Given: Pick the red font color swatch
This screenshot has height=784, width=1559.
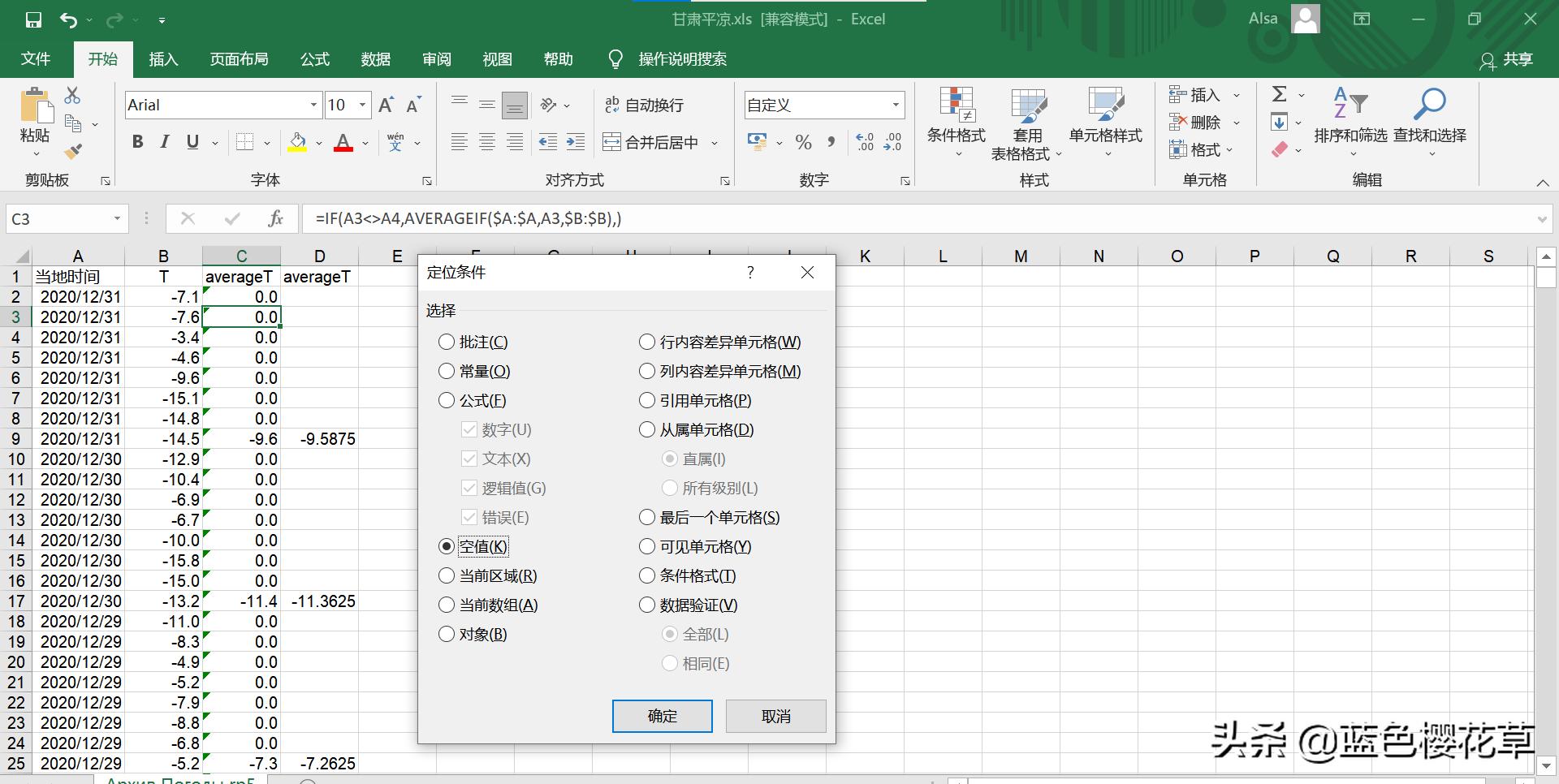Looking at the screenshot, I should [x=343, y=149].
